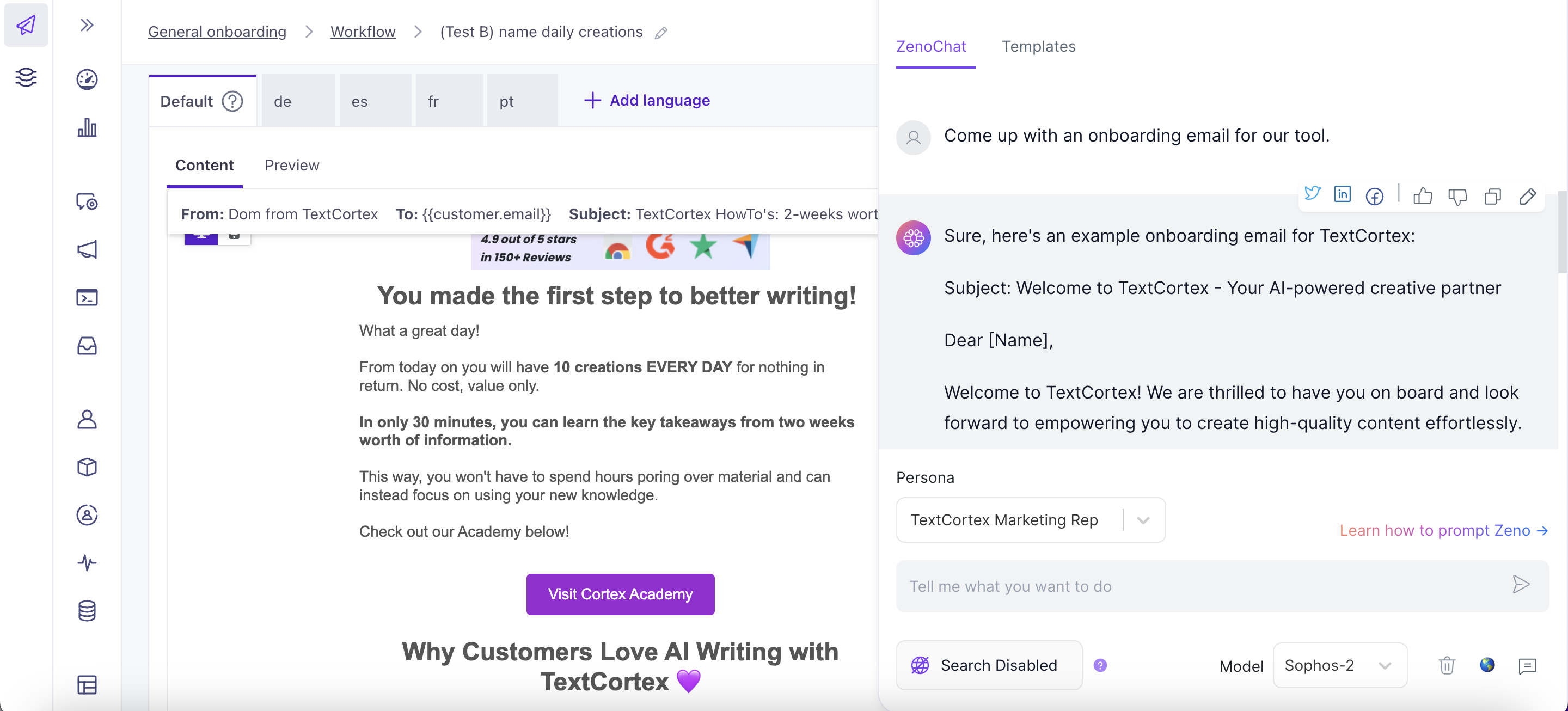1568x711 pixels.
Task: Give thumbs up to Zeno response
Action: click(1423, 195)
